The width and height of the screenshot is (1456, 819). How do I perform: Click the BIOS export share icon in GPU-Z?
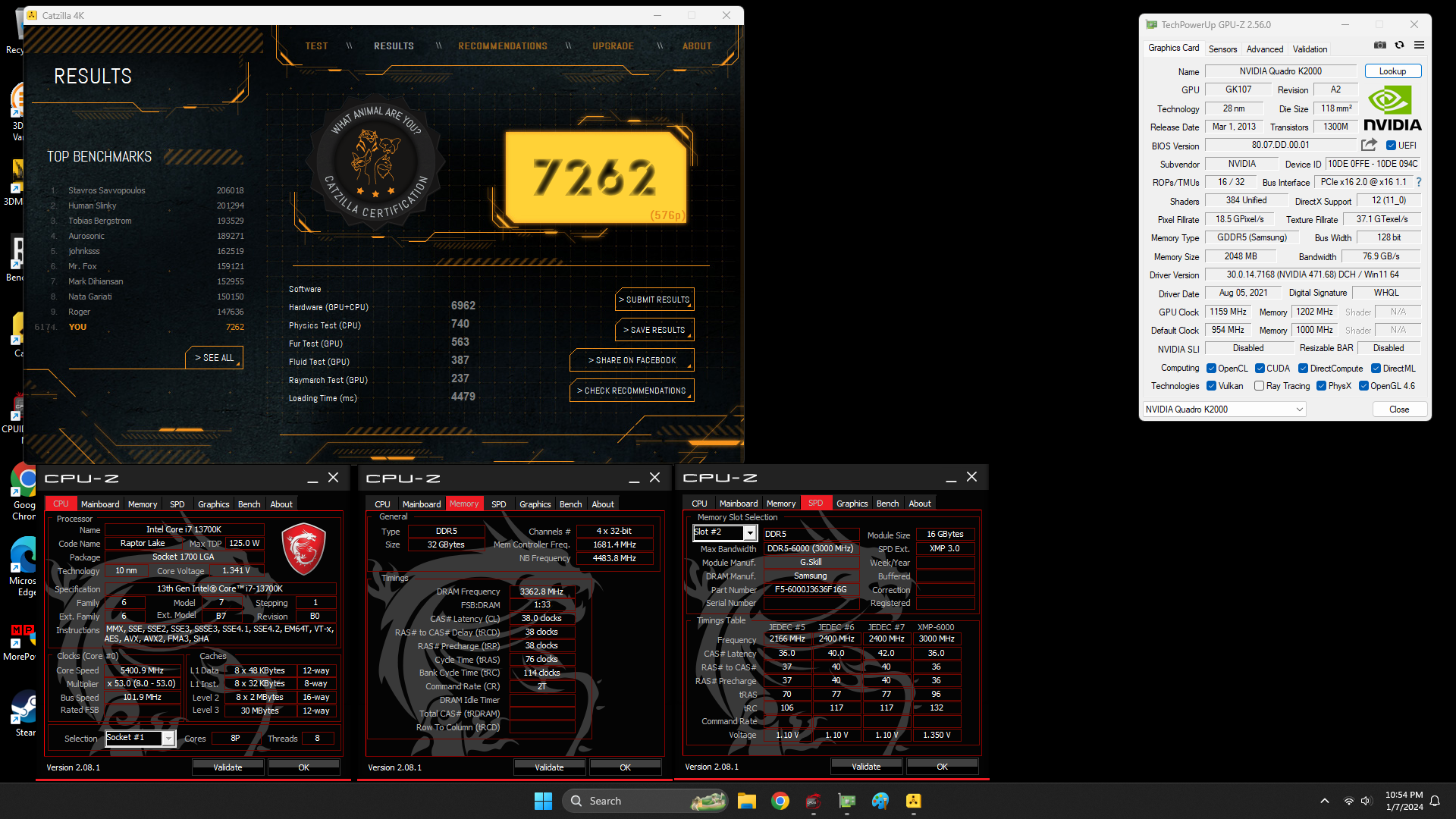[1369, 145]
